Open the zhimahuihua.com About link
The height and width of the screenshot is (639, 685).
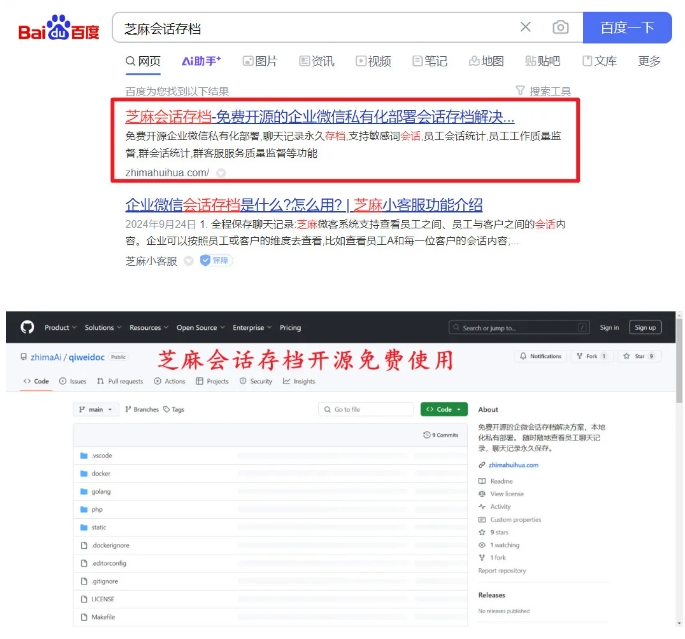pos(513,465)
